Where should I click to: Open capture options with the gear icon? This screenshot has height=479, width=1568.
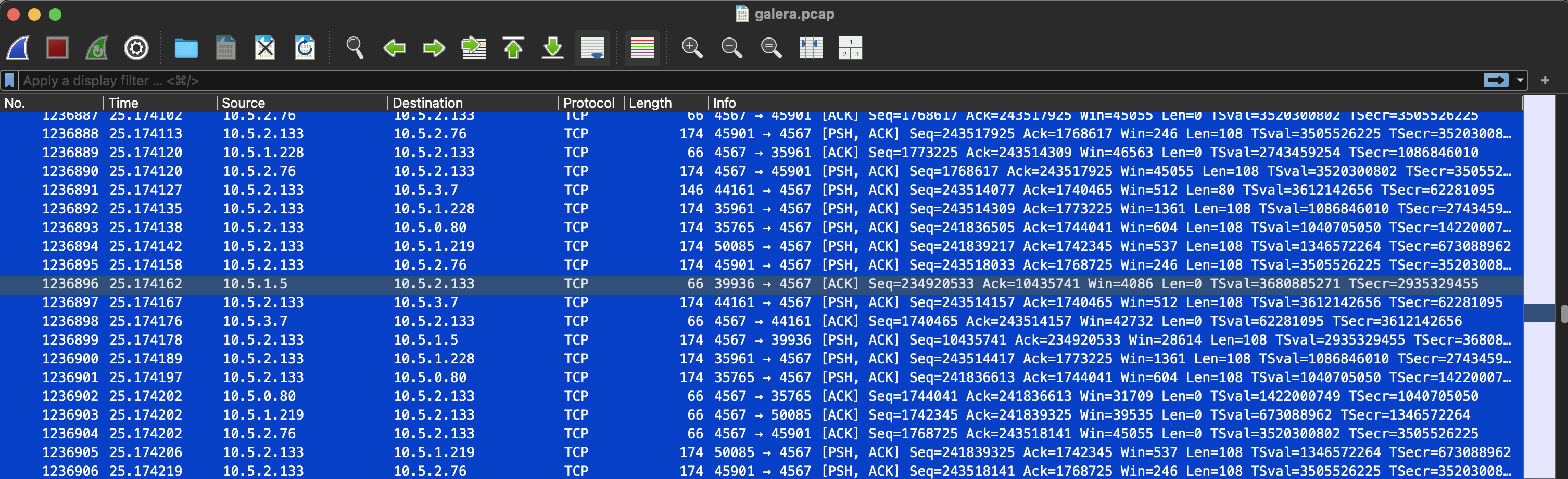[x=136, y=49]
